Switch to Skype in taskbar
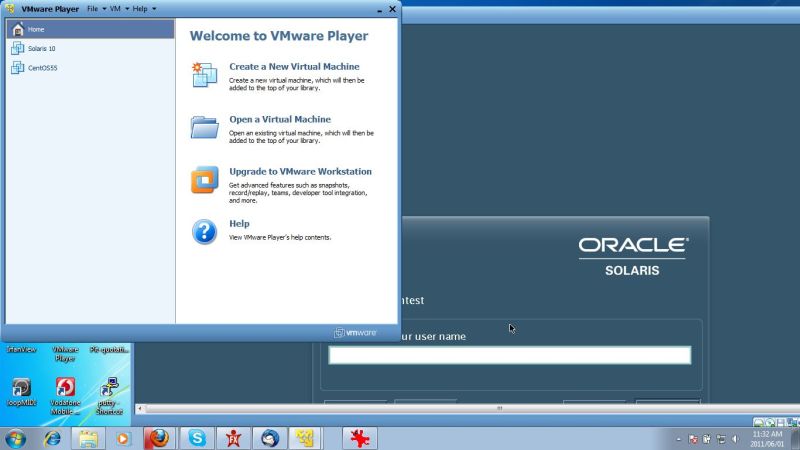 coord(196,438)
